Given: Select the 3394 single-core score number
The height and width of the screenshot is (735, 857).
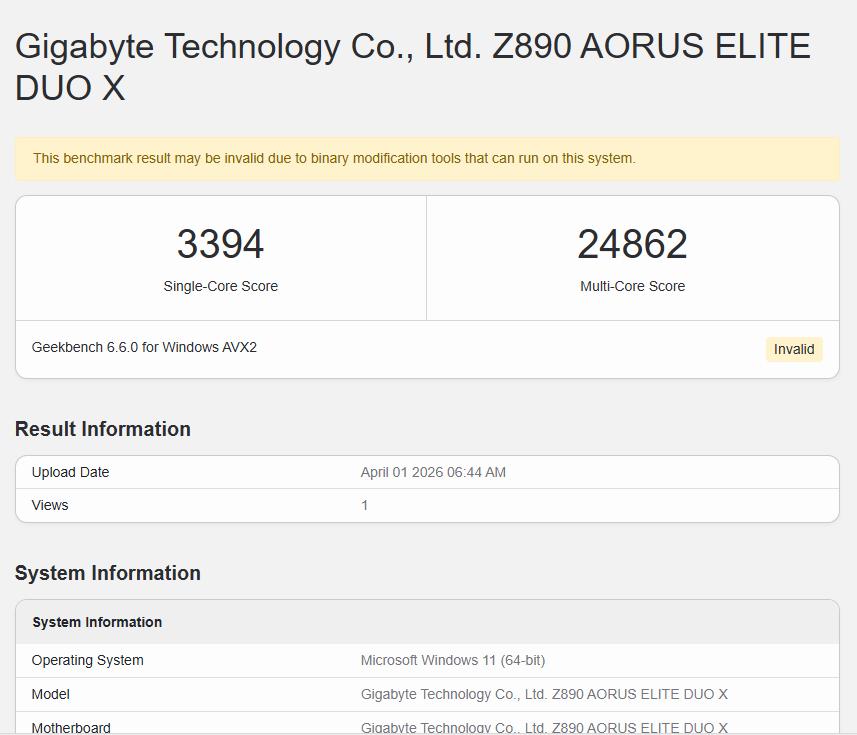Looking at the screenshot, I should (x=220, y=244).
